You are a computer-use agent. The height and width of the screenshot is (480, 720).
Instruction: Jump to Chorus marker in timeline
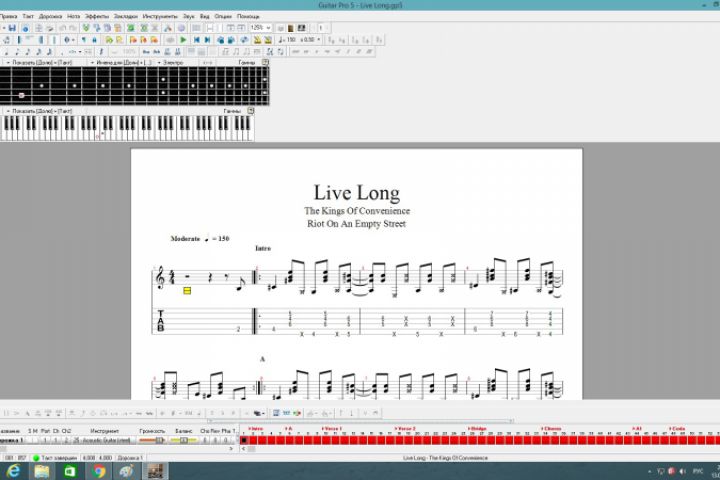[551, 429]
